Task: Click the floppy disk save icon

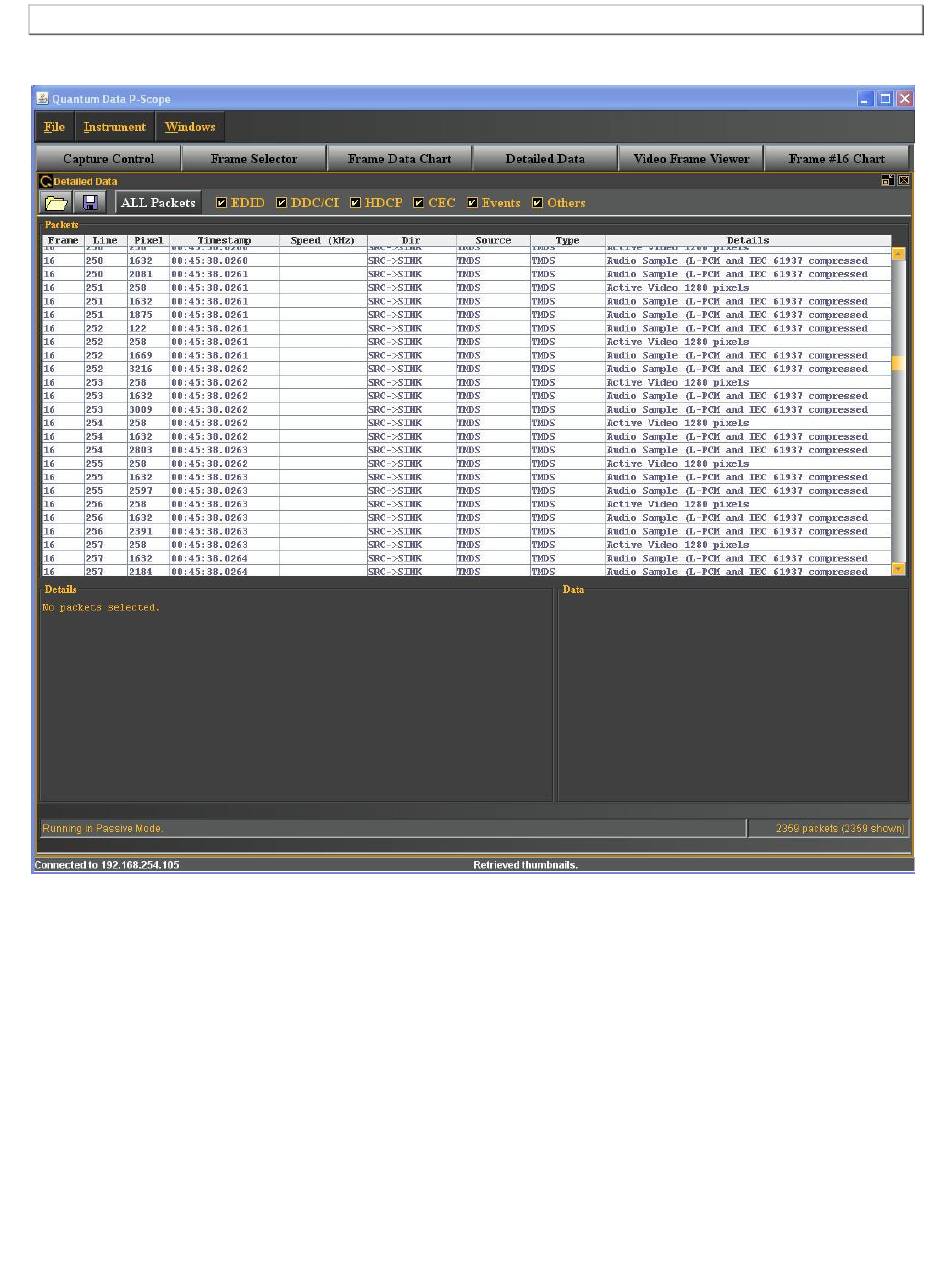Action: [90, 202]
